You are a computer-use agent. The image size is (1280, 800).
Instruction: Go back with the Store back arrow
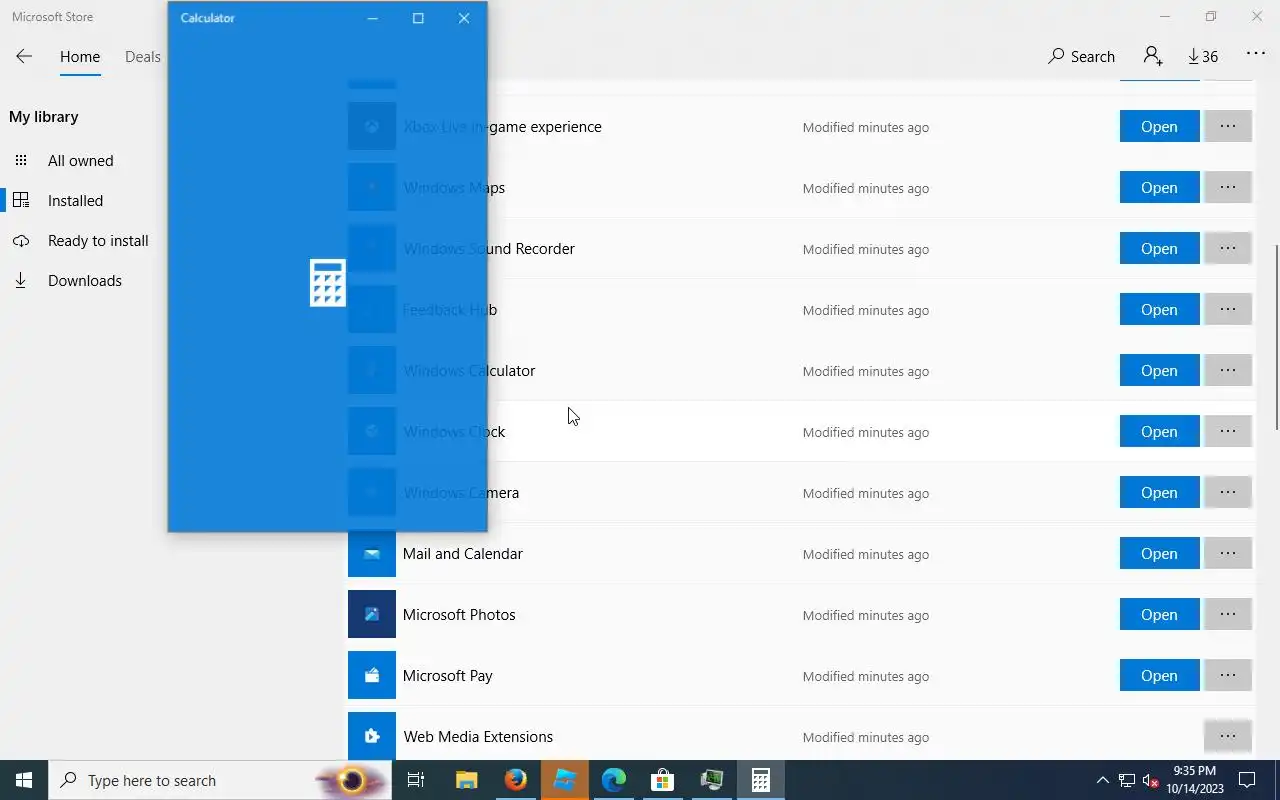pyautogui.click(x=24, y=57)
